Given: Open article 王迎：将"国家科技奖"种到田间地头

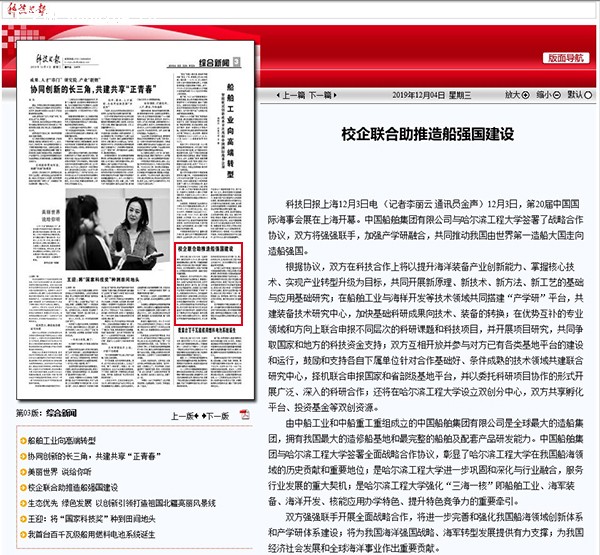Looking at the screenshot, I should (x=92, y=519).
